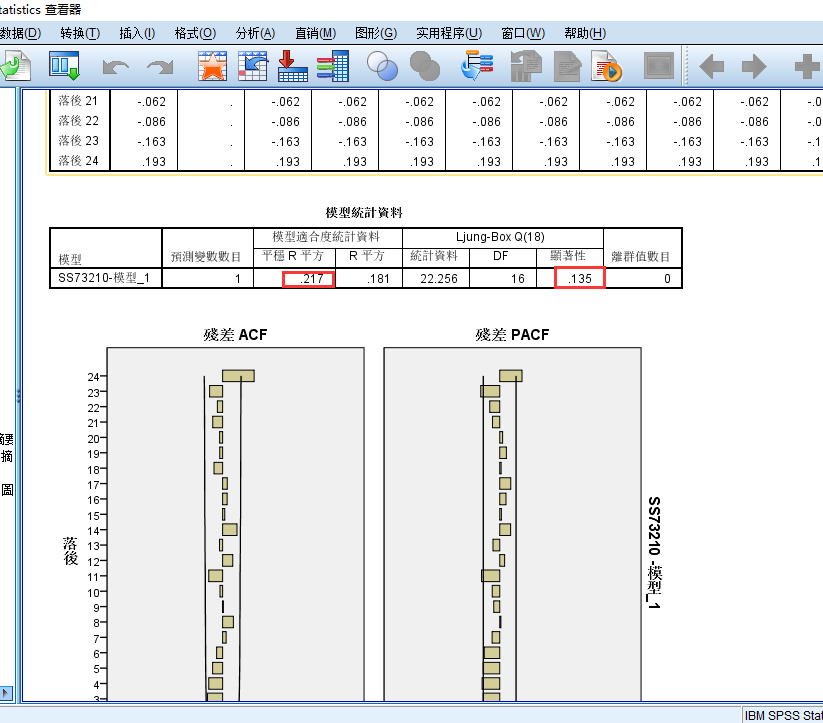The image size is (823, 723).
Task: Click the 殘差 PACF chart
Action: point(511,520)
